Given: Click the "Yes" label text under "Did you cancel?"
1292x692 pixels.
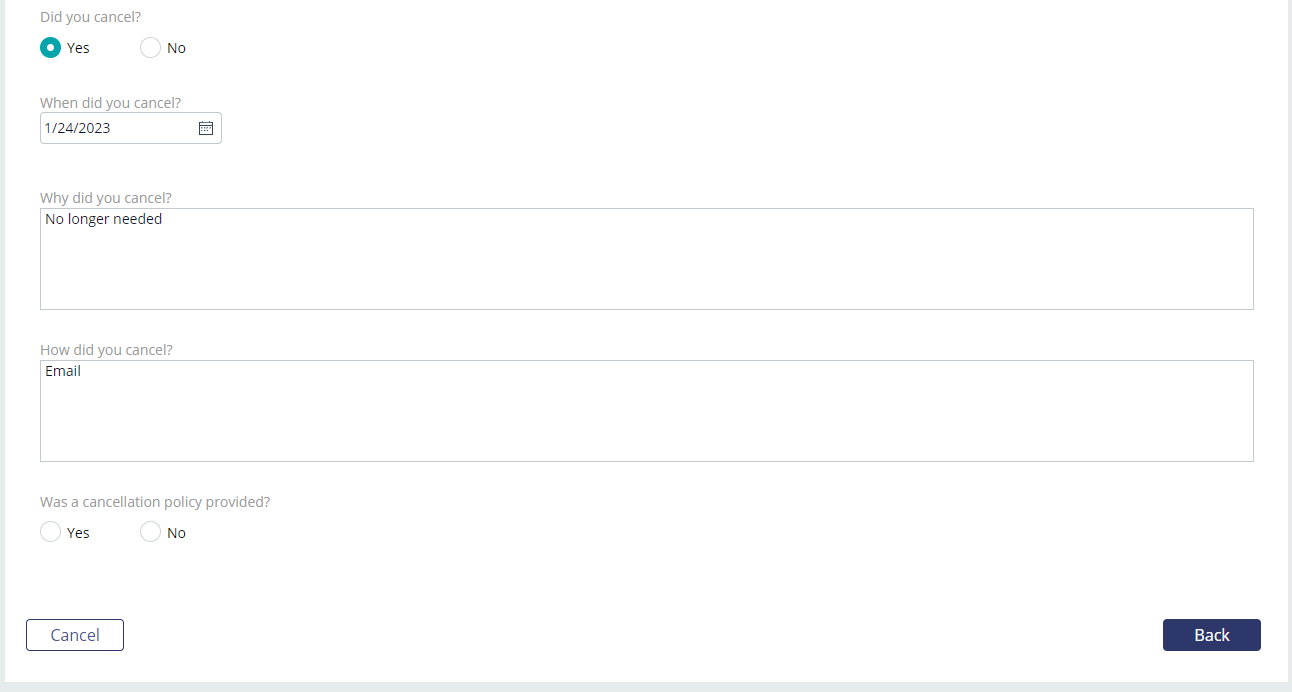Looking at the screenshot, I should click(78, 48).
